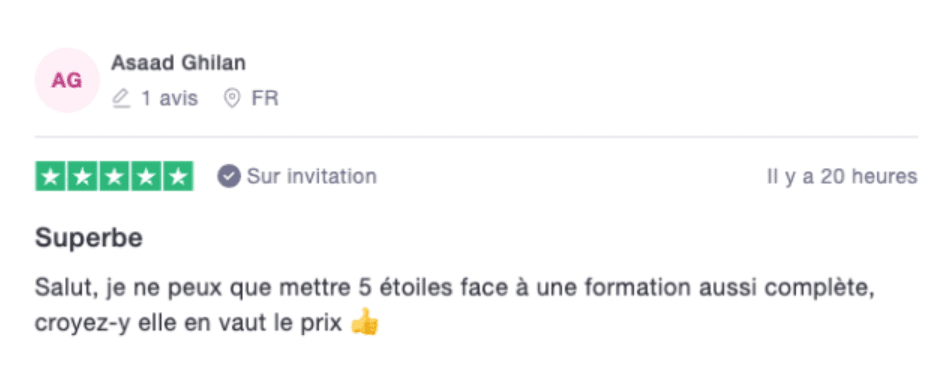Click the "5 étoiles" phrase in review text

pos(406,289)
